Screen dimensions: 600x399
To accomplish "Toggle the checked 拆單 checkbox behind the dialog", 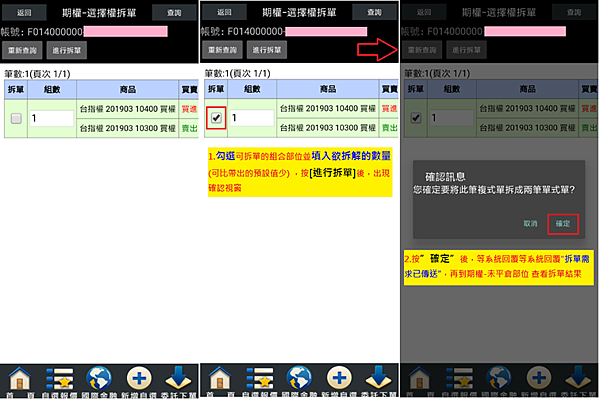I will coord(416,118).
